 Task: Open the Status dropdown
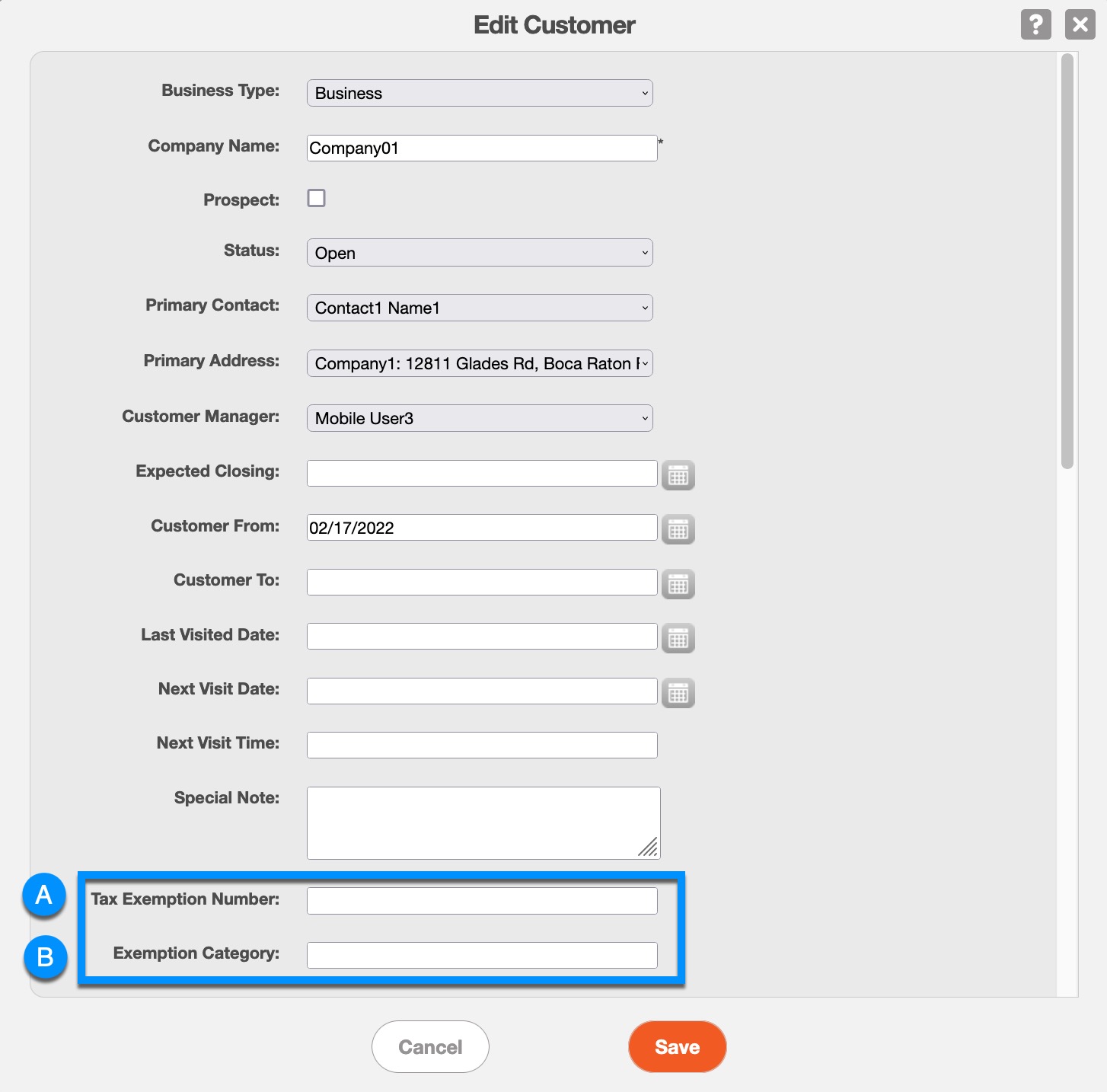[480, 253]
